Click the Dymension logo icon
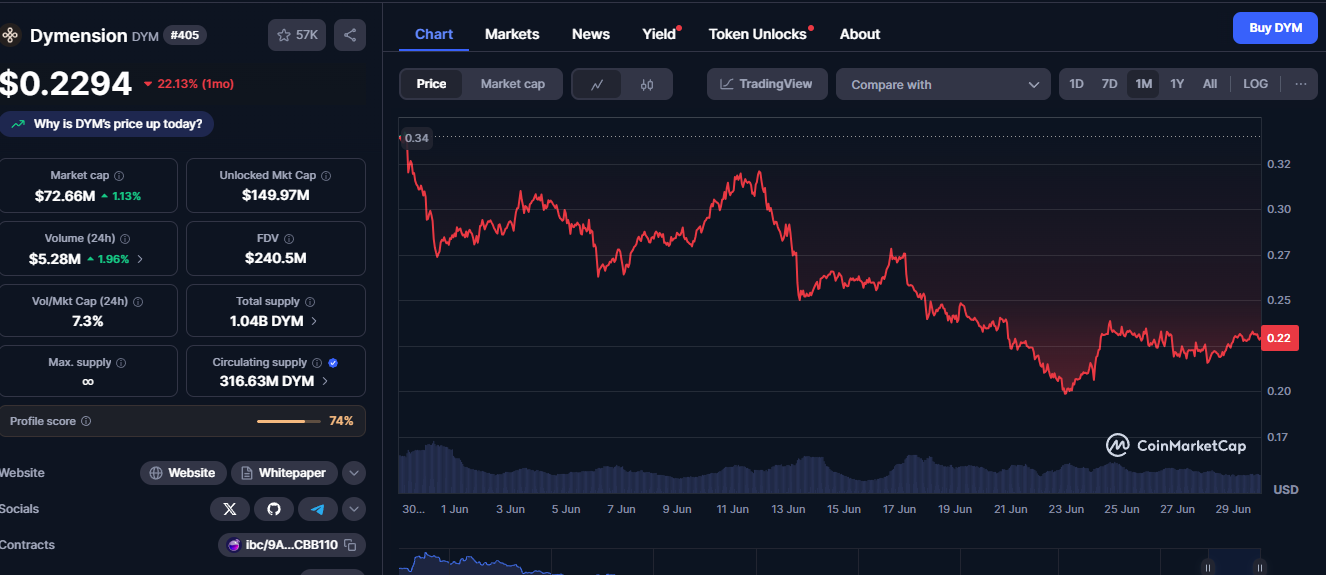The height and width of the screenshot is (575, 1326). point(10,36)
